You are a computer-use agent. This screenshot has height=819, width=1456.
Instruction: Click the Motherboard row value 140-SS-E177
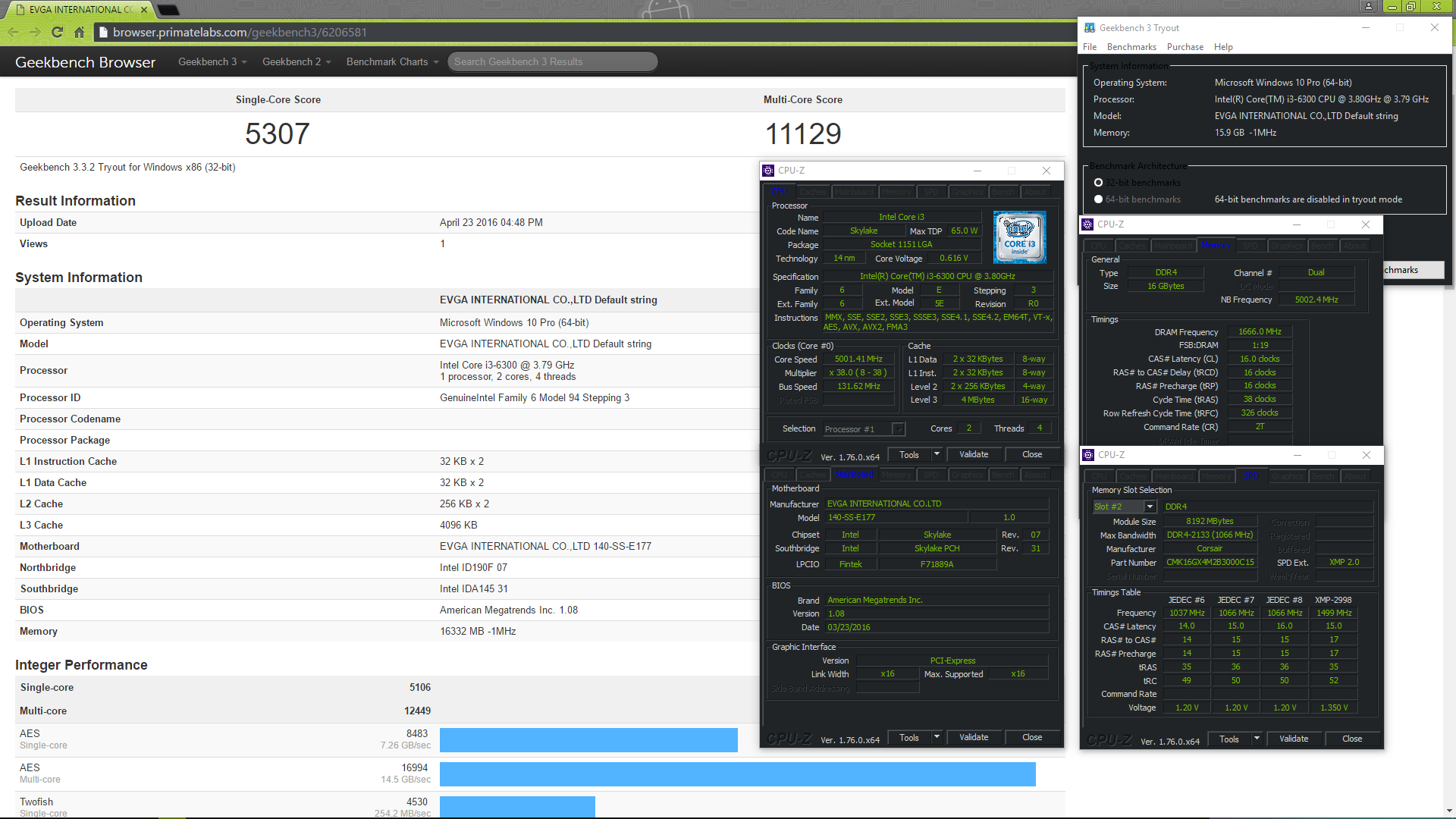point(545,547)
